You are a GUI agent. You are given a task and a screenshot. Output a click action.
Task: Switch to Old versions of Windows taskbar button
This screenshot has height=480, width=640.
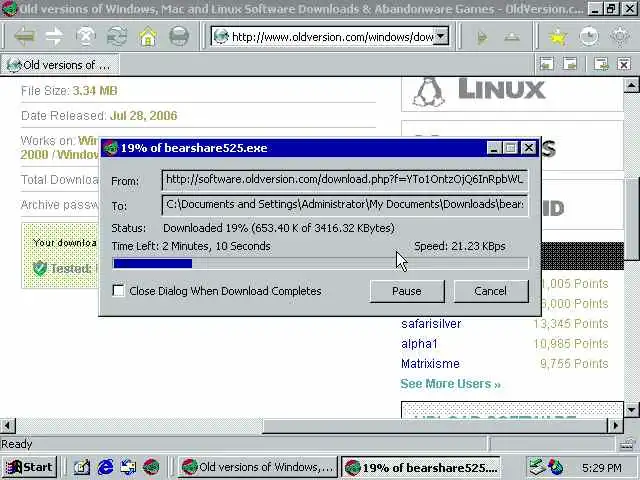[257, 467]
